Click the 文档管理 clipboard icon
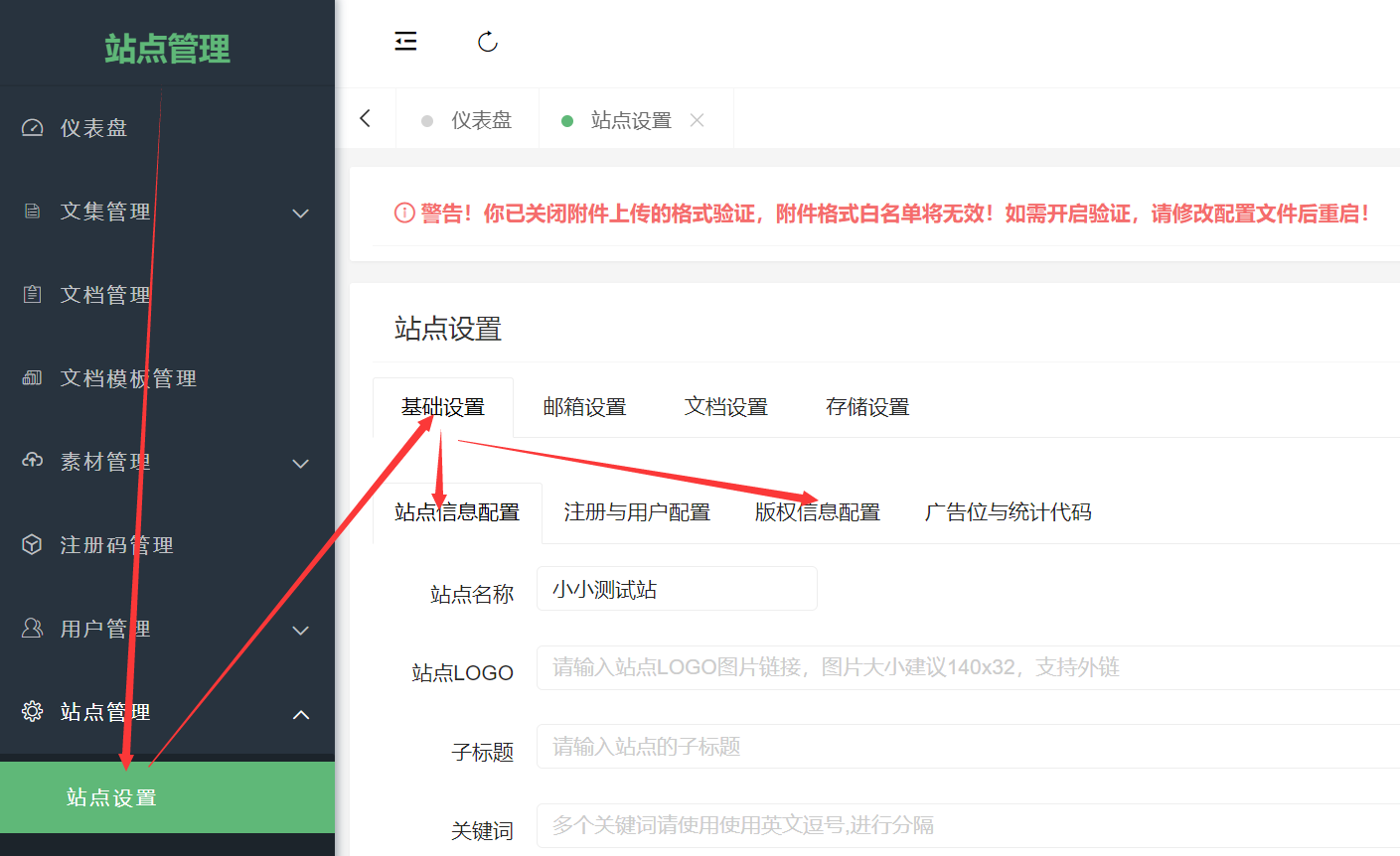The height and width of the screenshot is (856, 1400). tap(33, 295)
